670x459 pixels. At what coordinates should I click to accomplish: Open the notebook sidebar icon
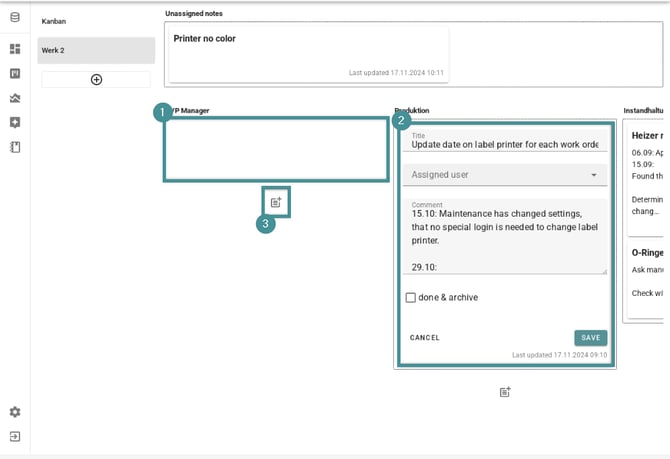pos(15,147)
